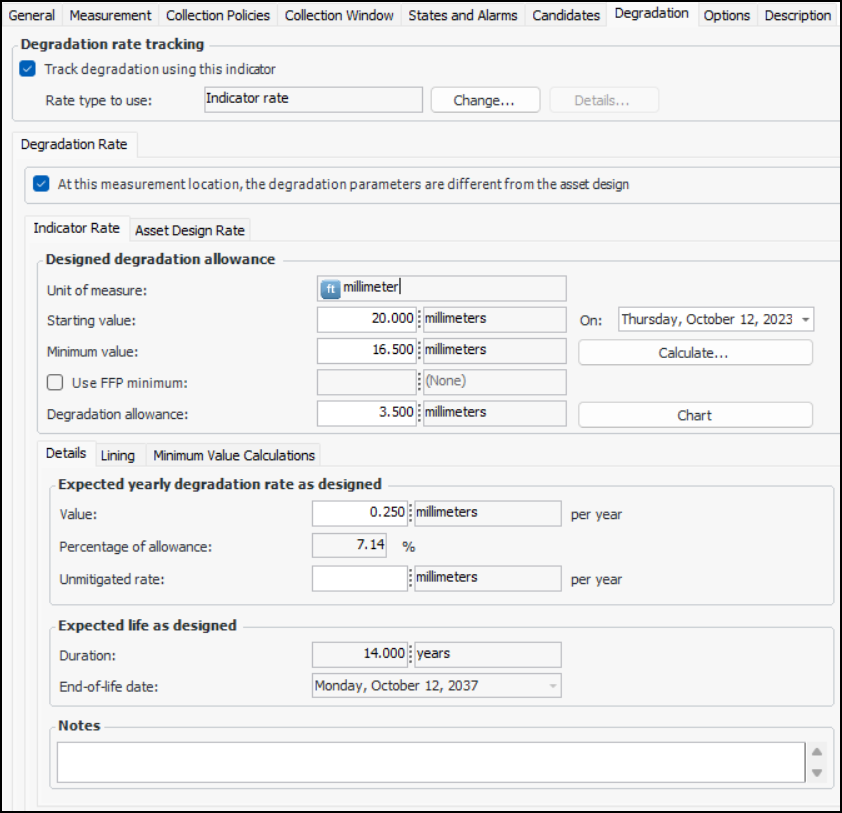
Task: Click the Minimum value millimeters unit field
Action: 495,351
